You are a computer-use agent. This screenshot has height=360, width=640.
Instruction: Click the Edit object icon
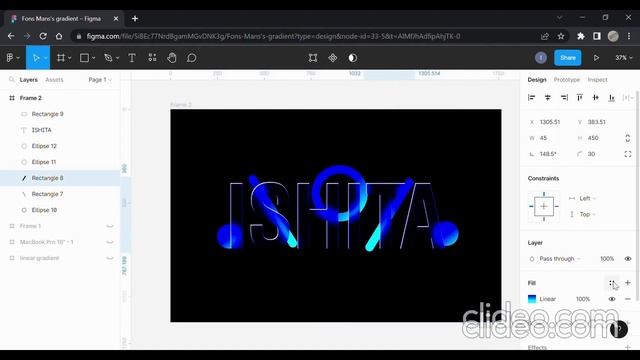tap(313, 58)
